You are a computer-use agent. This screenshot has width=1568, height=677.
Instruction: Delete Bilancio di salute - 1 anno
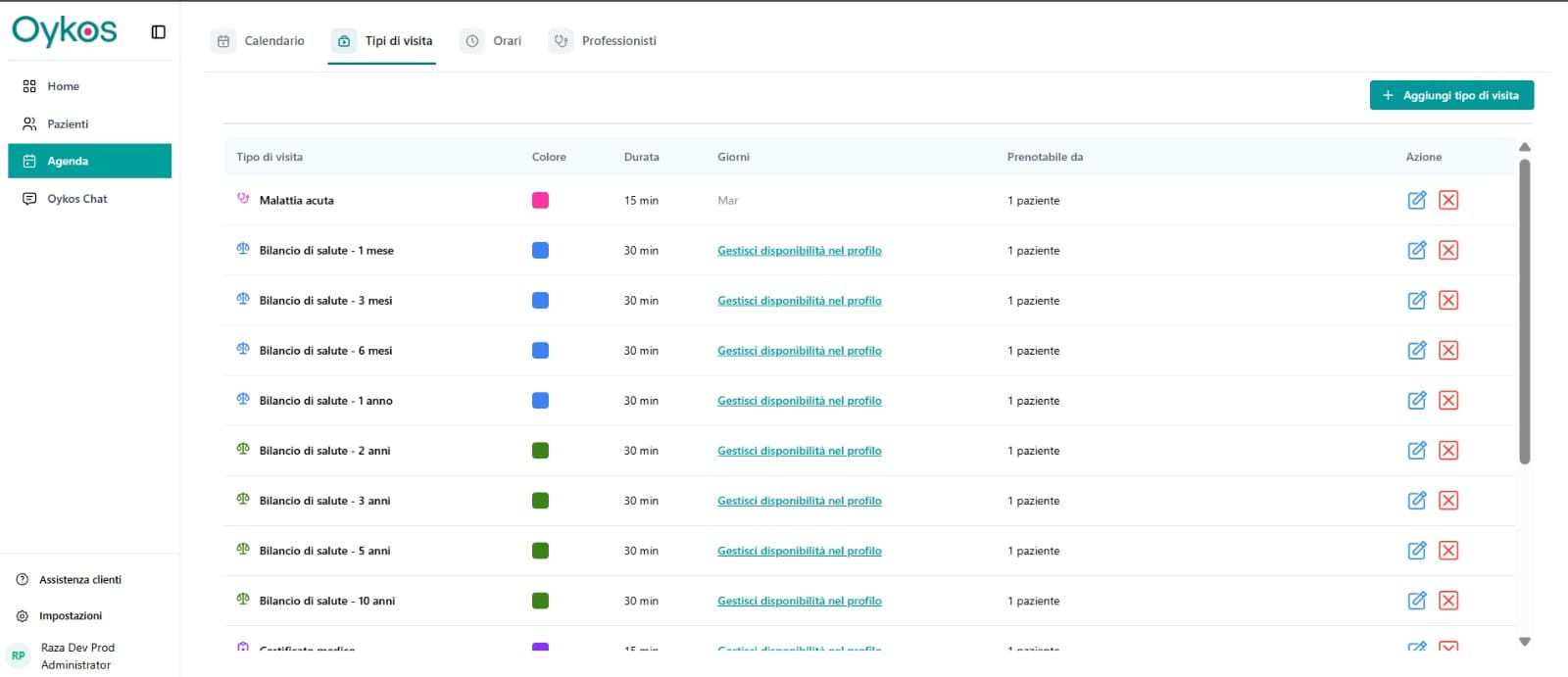(1448, 400)
